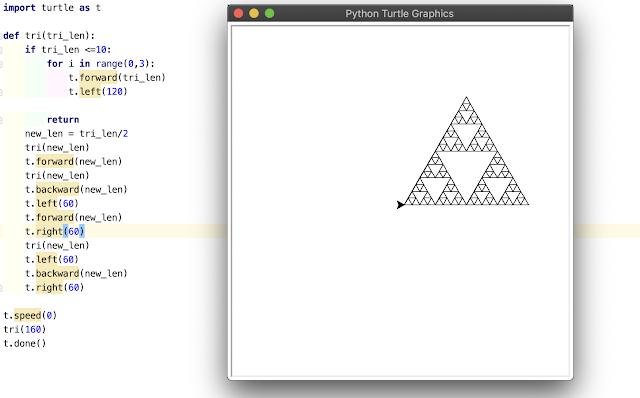This screenshot has height=398, width=640.
Task: Minimize the Python Turtle Graphics window
Action: [254, 13]
